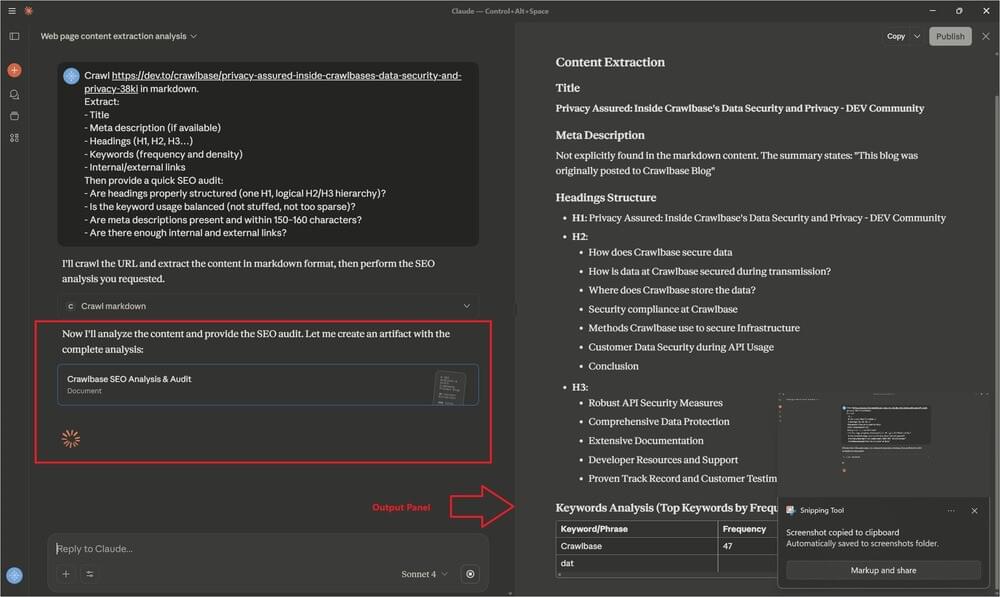
Task: Open a new chat with the orange plus icon
Action: click(x=14, y=71)
